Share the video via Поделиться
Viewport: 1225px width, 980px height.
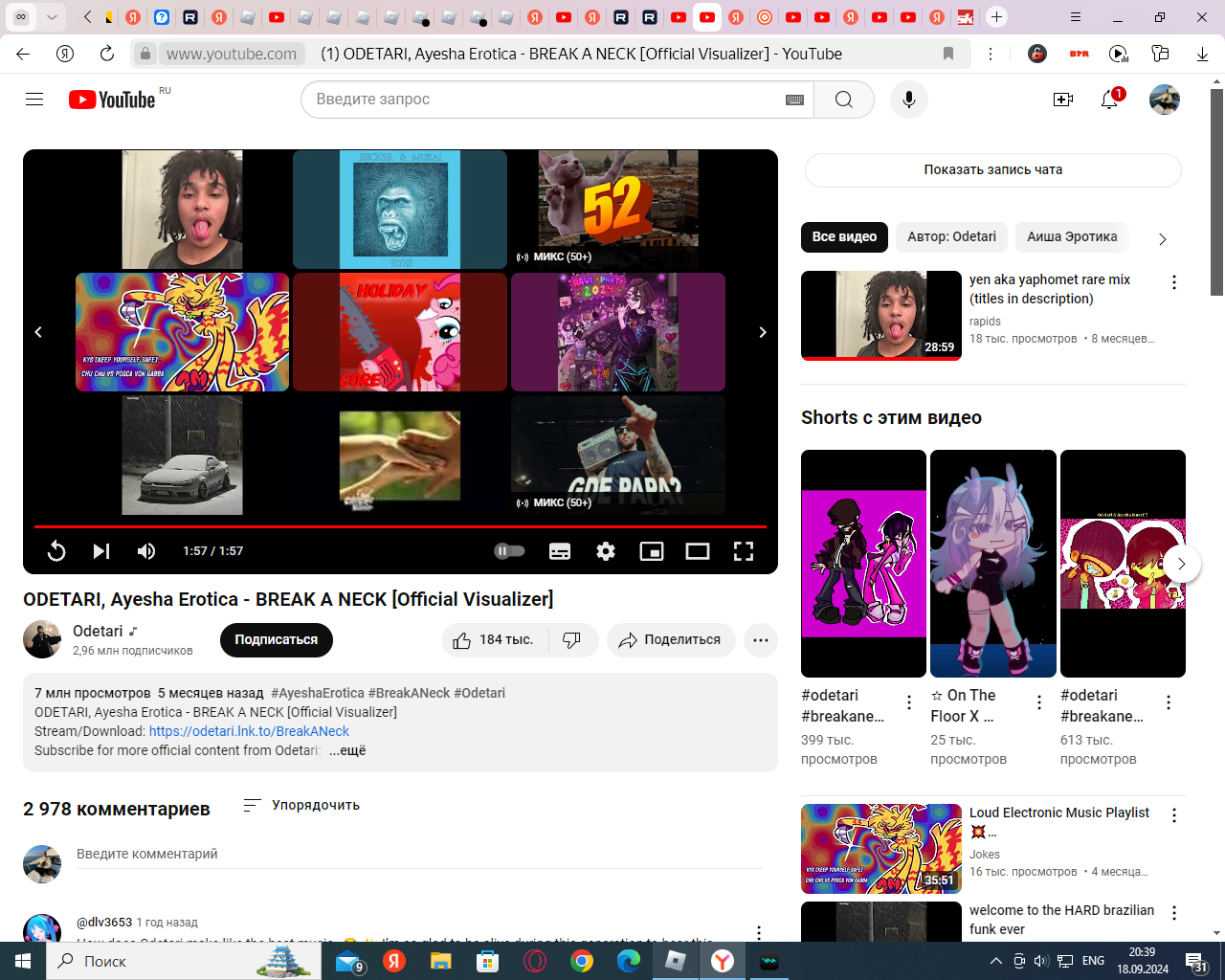coord(670,640)
